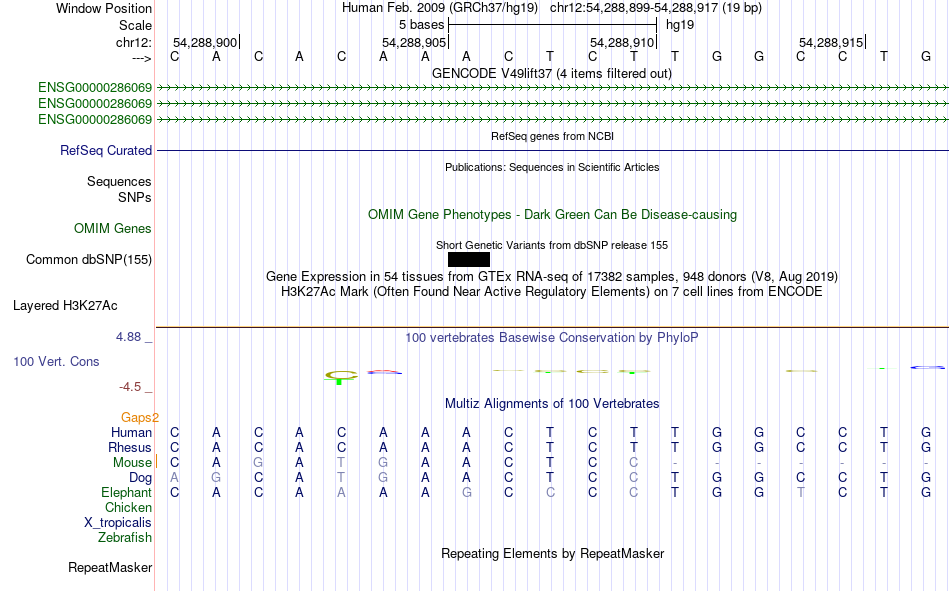
Task: Click the Chicken species row label
Action: 128,507
